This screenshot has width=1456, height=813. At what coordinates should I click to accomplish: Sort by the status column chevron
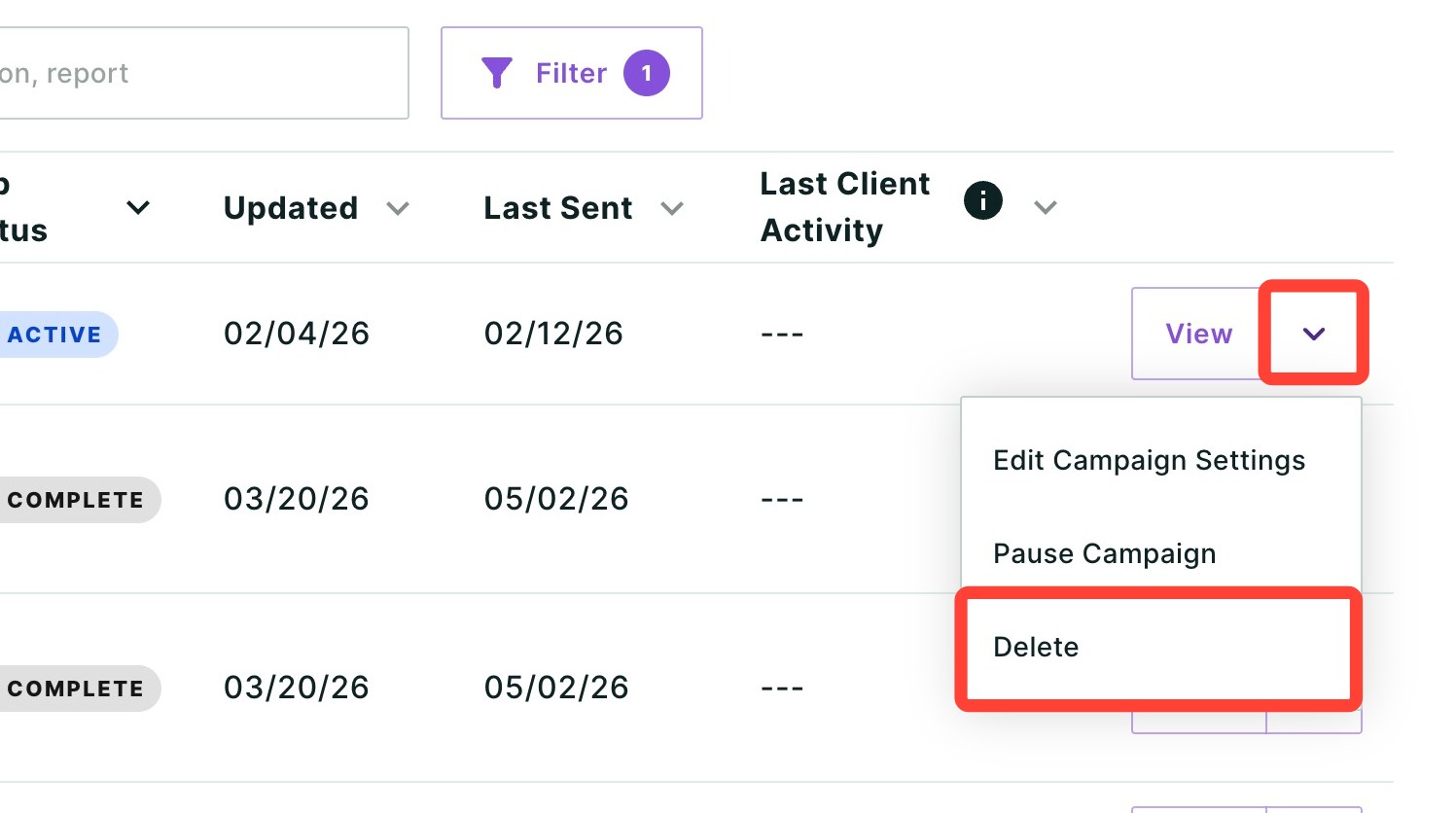138,207
